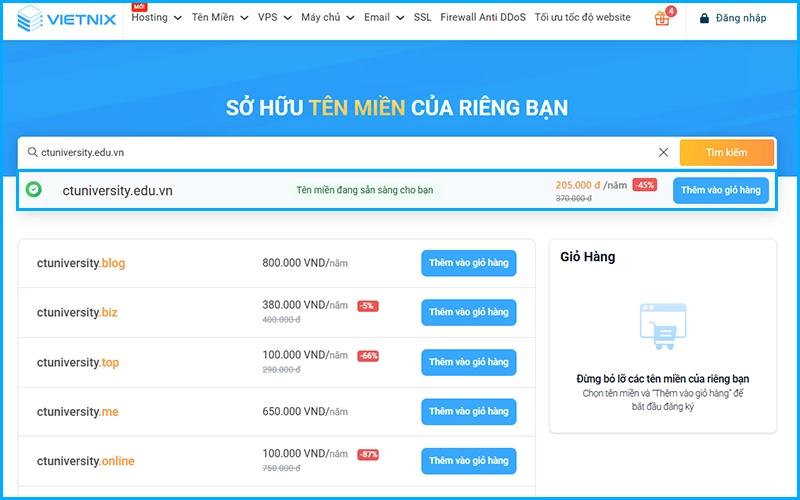The image size is (800, 500).
Task: Add ctuniversity.edu.vn to cart
Action: [720, 190]
